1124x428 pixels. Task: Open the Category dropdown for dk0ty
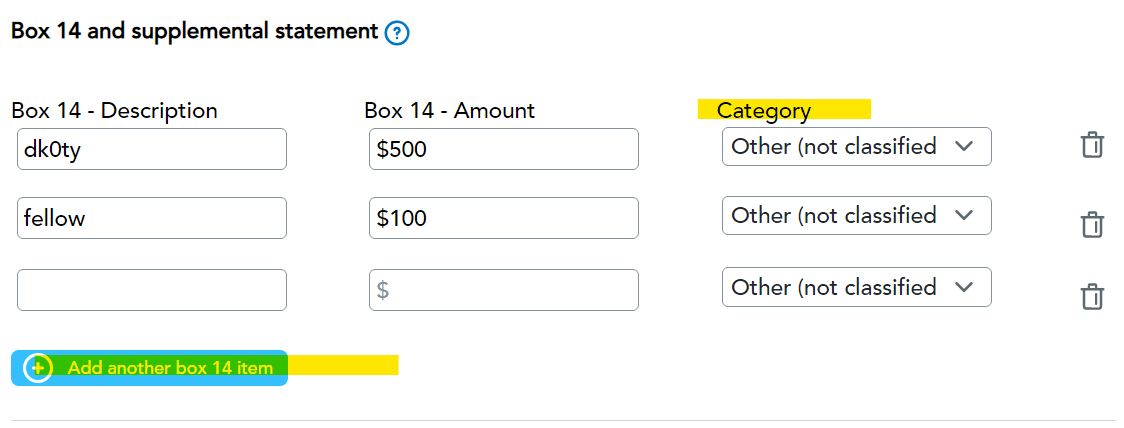tap(856, 146)
